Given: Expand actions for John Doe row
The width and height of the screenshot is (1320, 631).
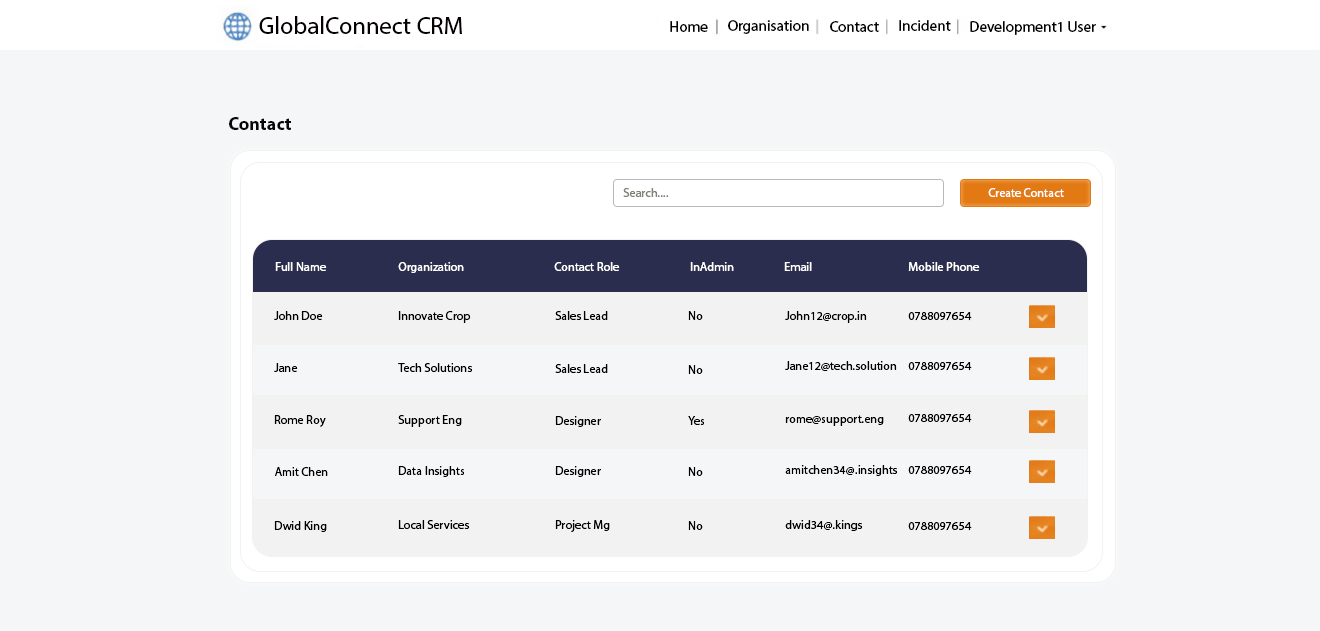Looking at the screenshot, I should [1042, 317].
